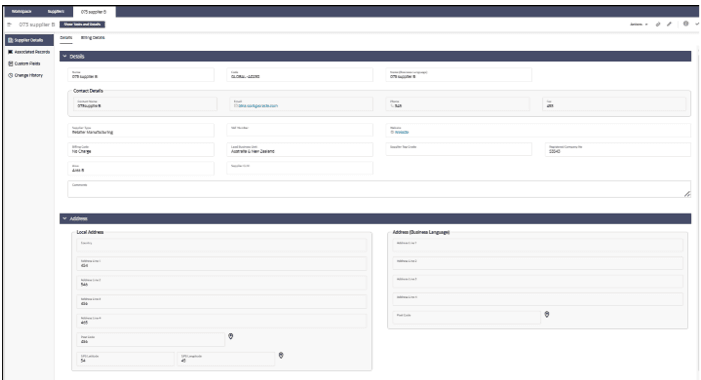The width and height of the screenshot is (701, 380).
Task: Click the supplier icon beside the page title
Action: tap(10, 25)
